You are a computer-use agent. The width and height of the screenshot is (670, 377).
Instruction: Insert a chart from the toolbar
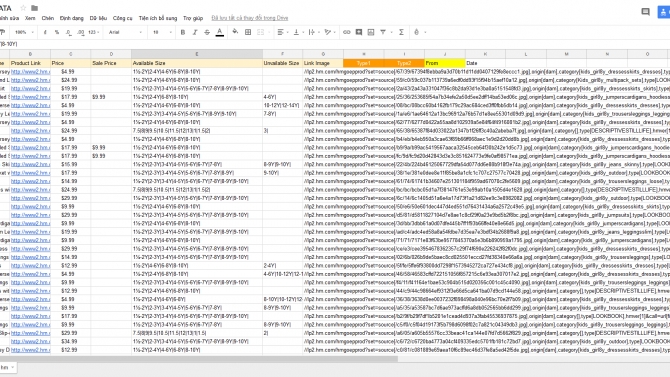[371, 32]
